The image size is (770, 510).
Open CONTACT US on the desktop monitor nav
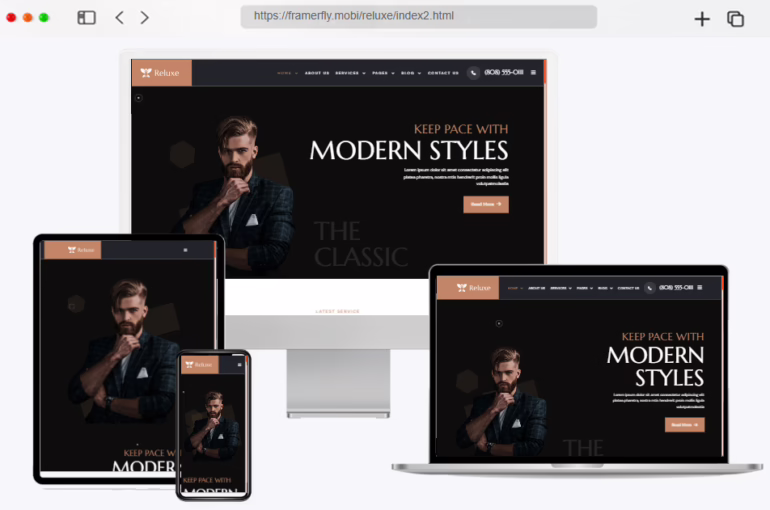pos(443,73)
